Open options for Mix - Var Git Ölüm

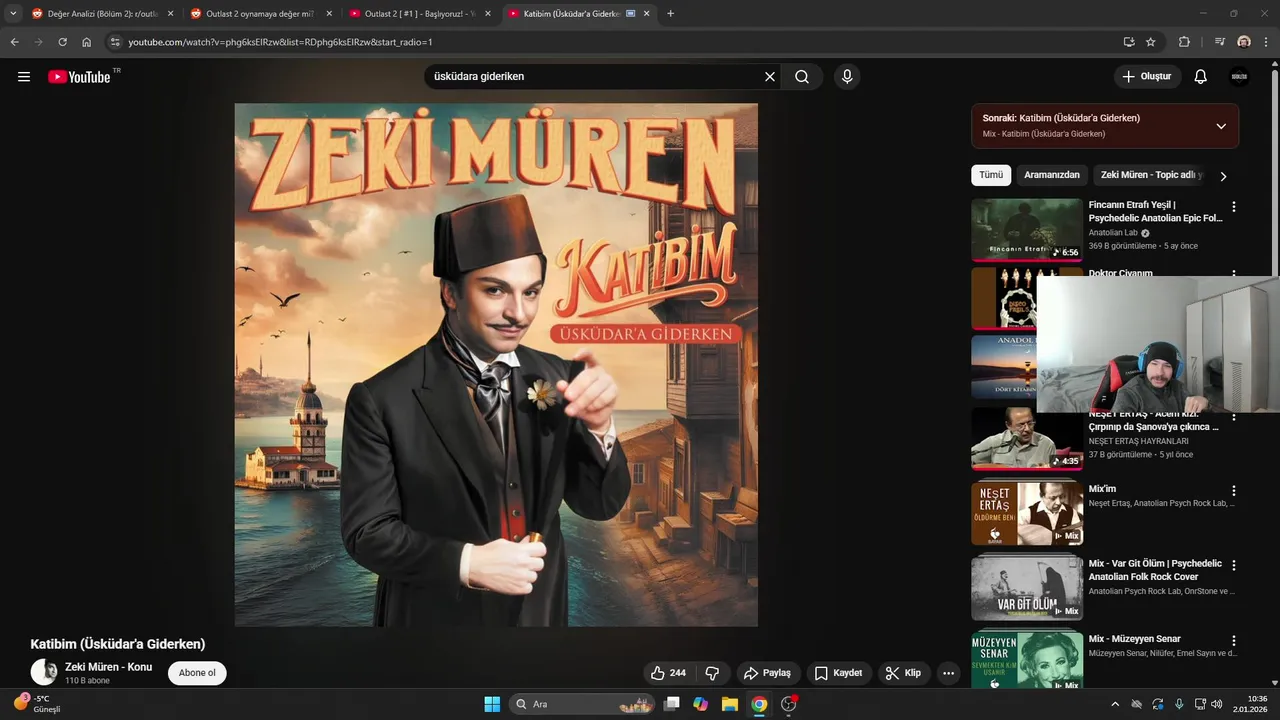pos(1234,565)
